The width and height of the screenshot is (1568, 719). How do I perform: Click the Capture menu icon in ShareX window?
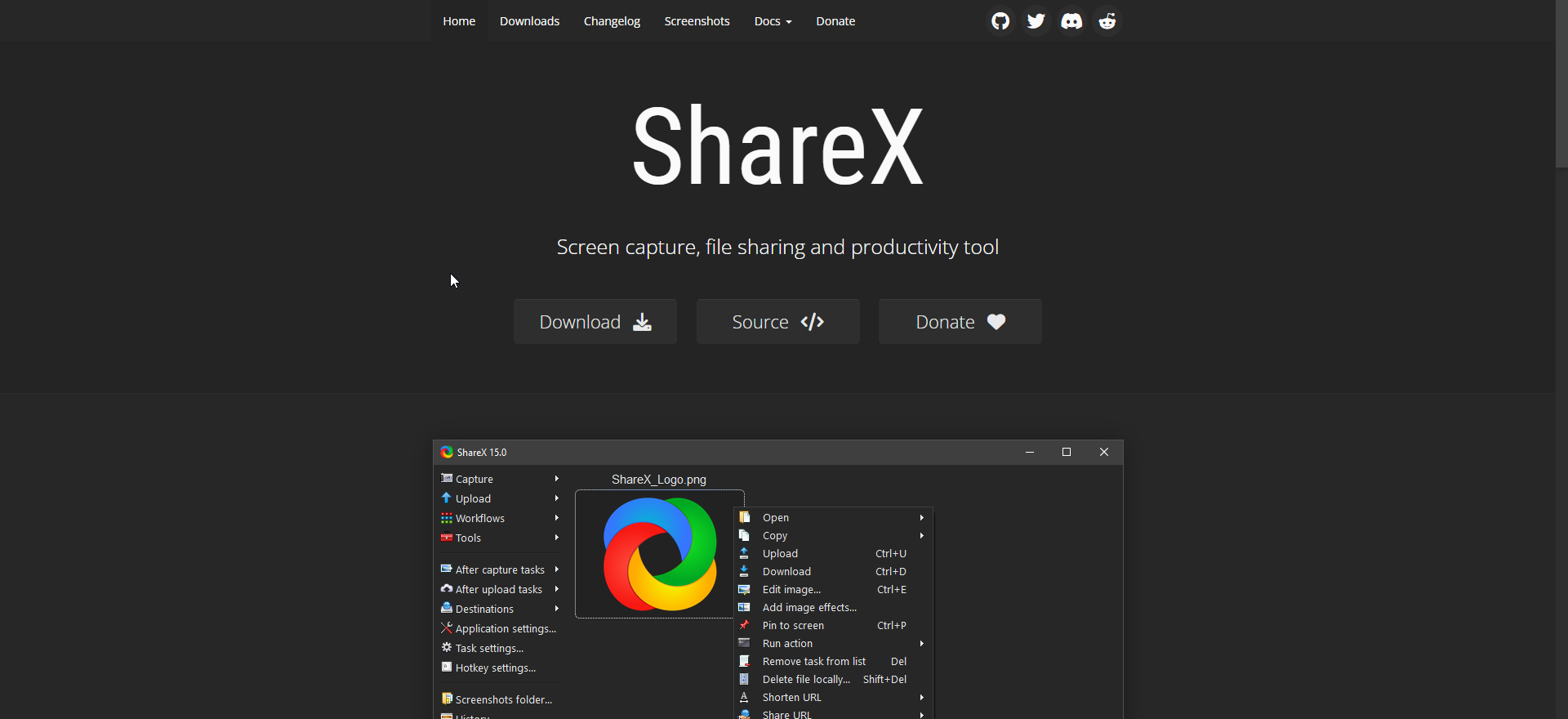[447, 478]
